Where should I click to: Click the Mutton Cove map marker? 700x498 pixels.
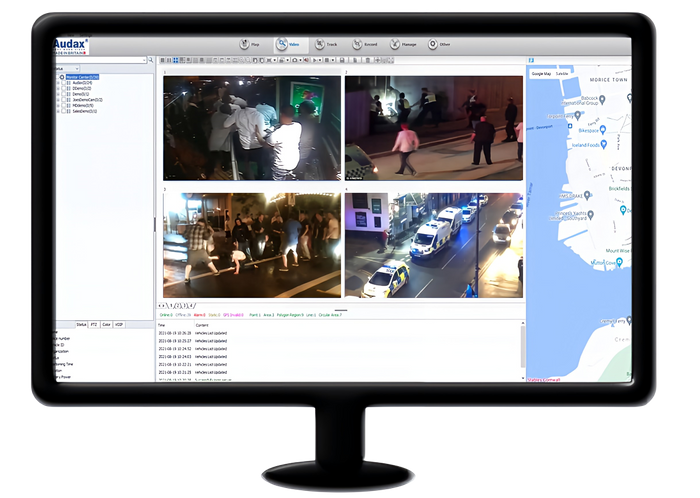click(619, 262)
